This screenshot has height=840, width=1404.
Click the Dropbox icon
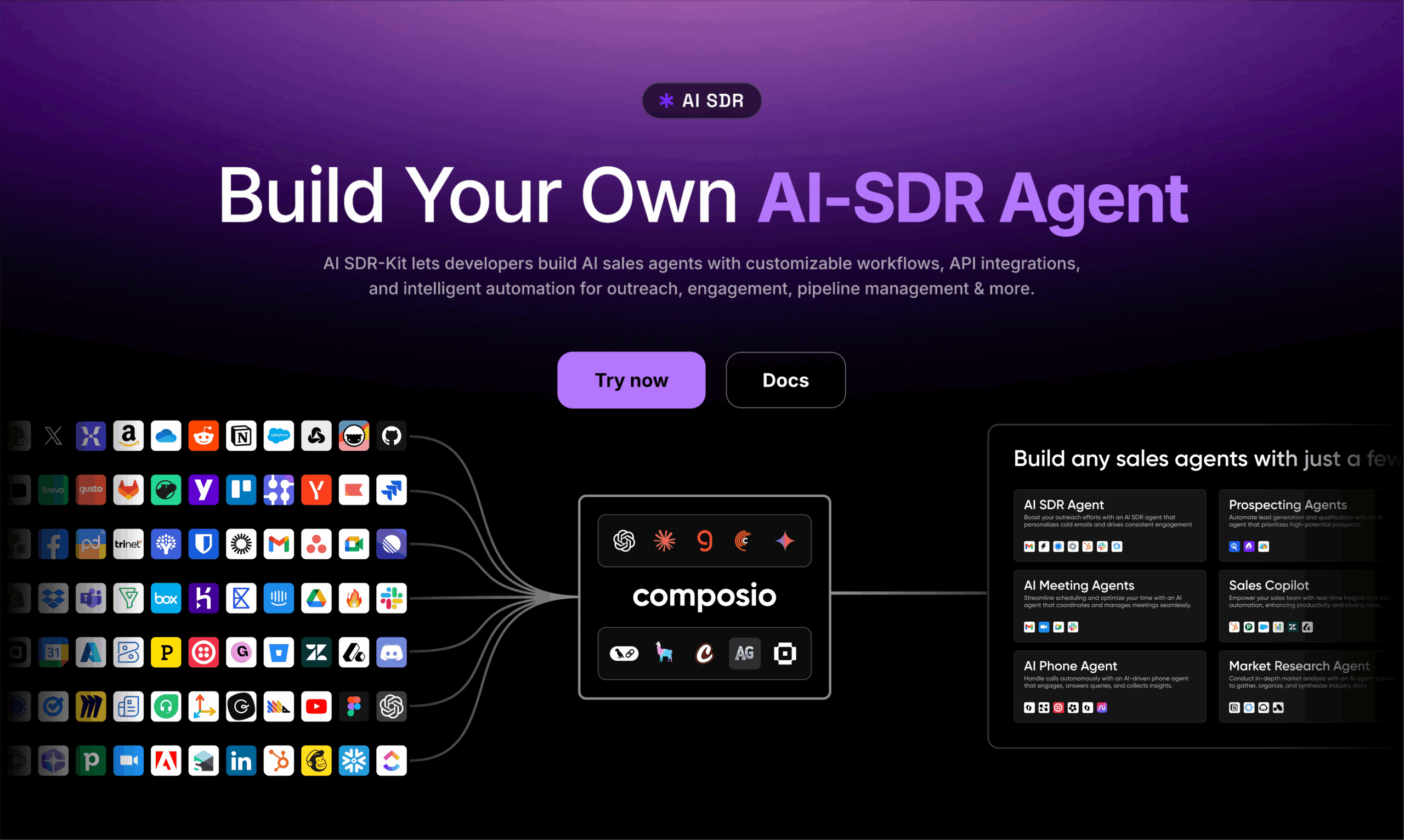(53, 598)
